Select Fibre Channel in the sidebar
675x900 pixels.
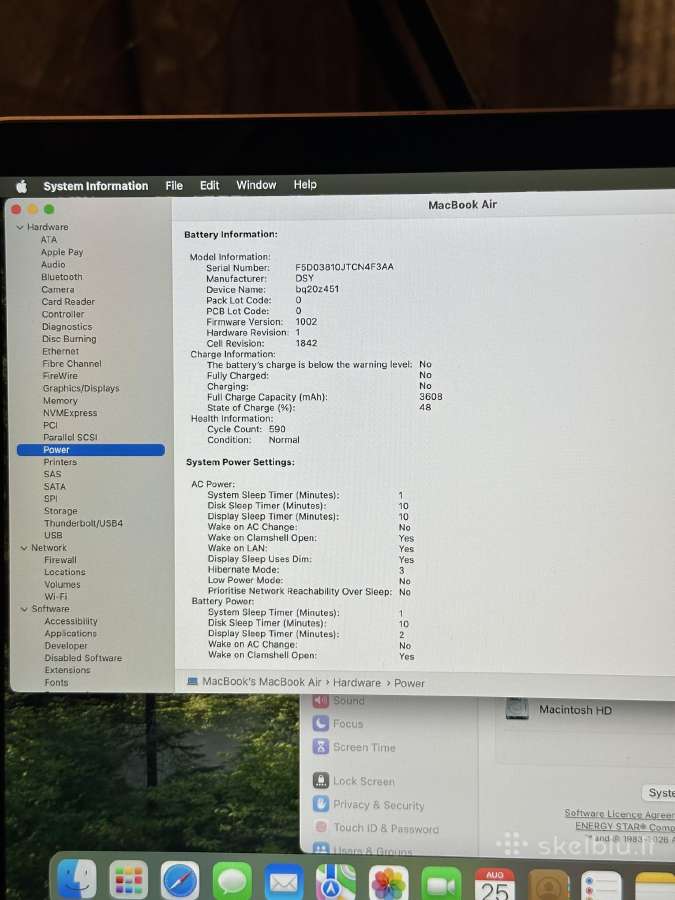72,363
